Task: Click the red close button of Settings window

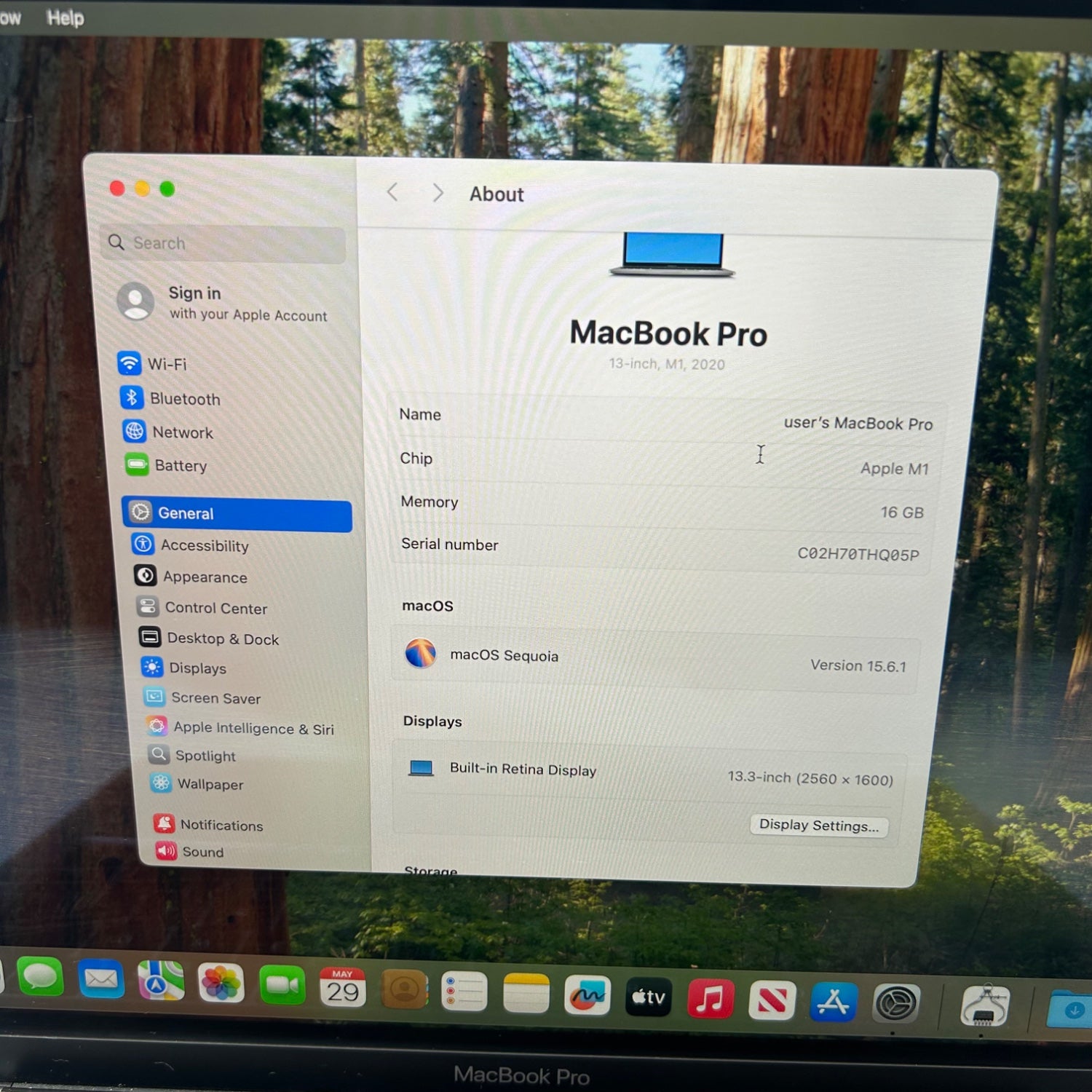Action: coord(117,189)
